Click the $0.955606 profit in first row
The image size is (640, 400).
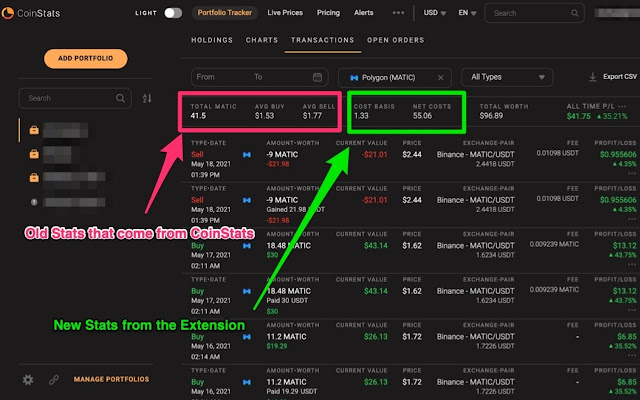(618, 154)
